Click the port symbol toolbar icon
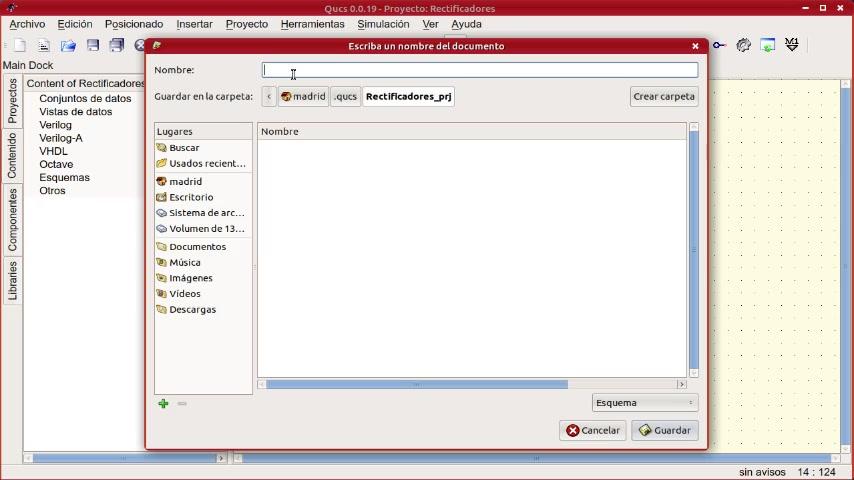 tap(719, 45)
